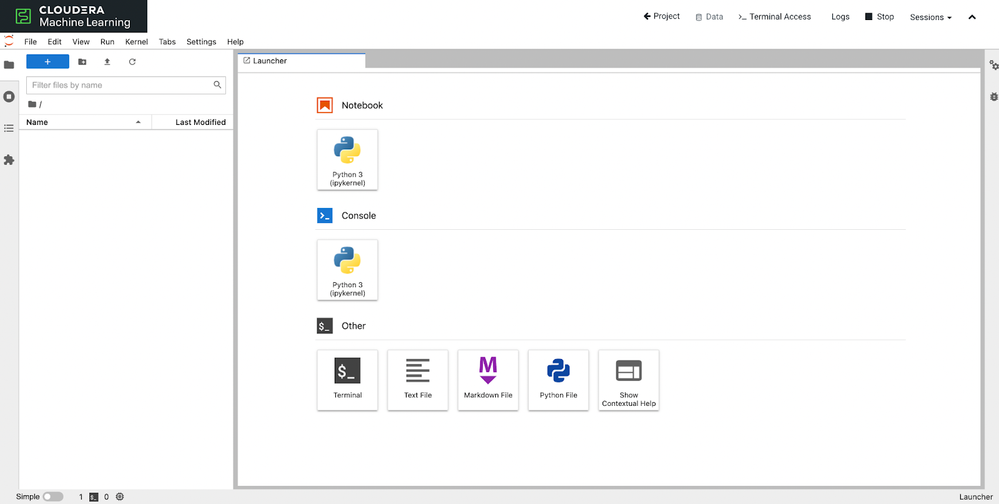The height and width of the screenshot is (504, 999).
Task: Open the Run menu
Action: tap(107, 42)
